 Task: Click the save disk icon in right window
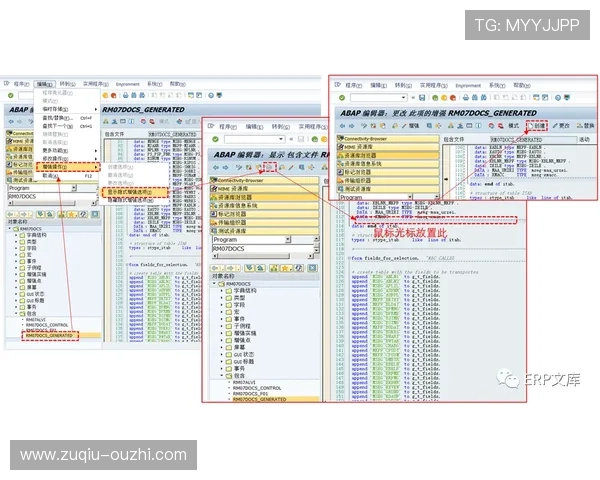424,98
